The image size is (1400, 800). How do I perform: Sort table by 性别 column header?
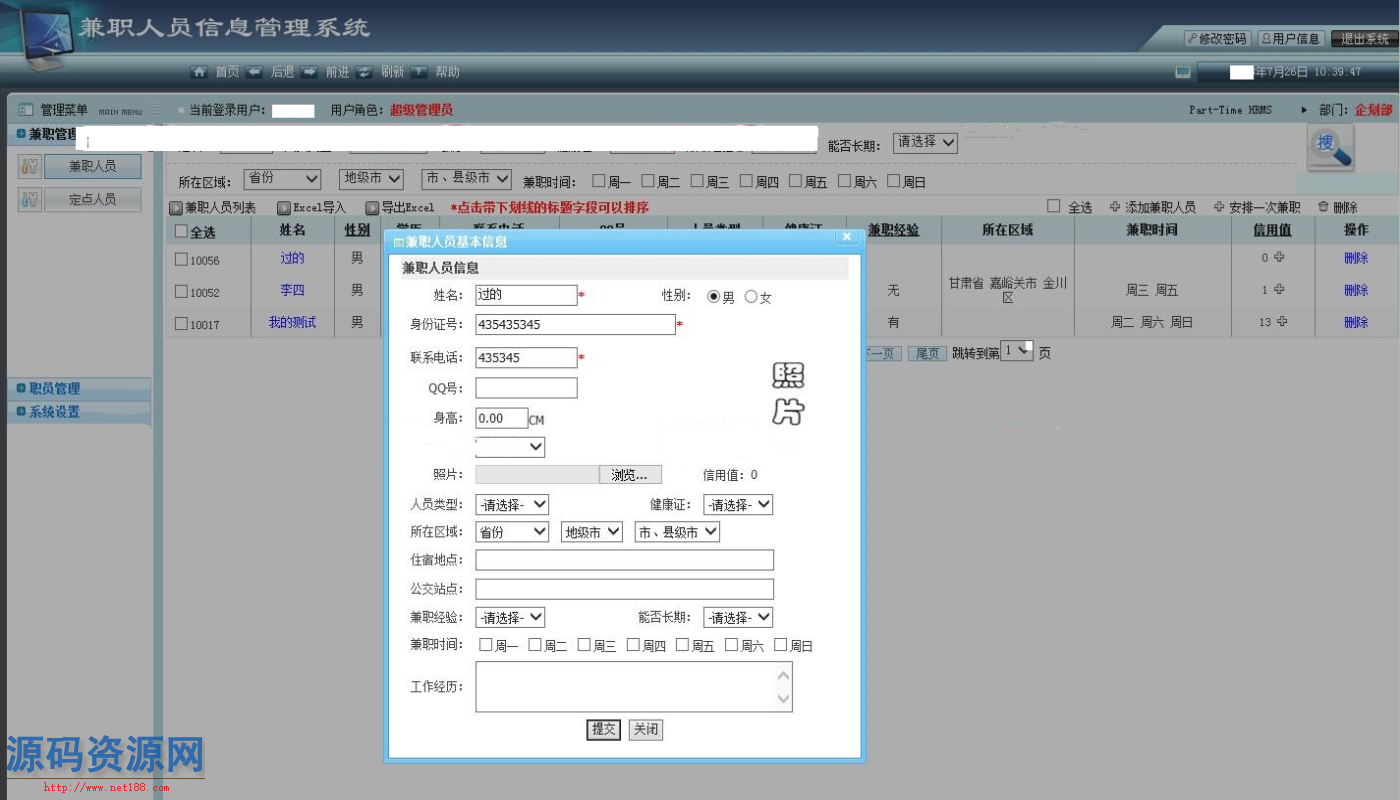357,230
